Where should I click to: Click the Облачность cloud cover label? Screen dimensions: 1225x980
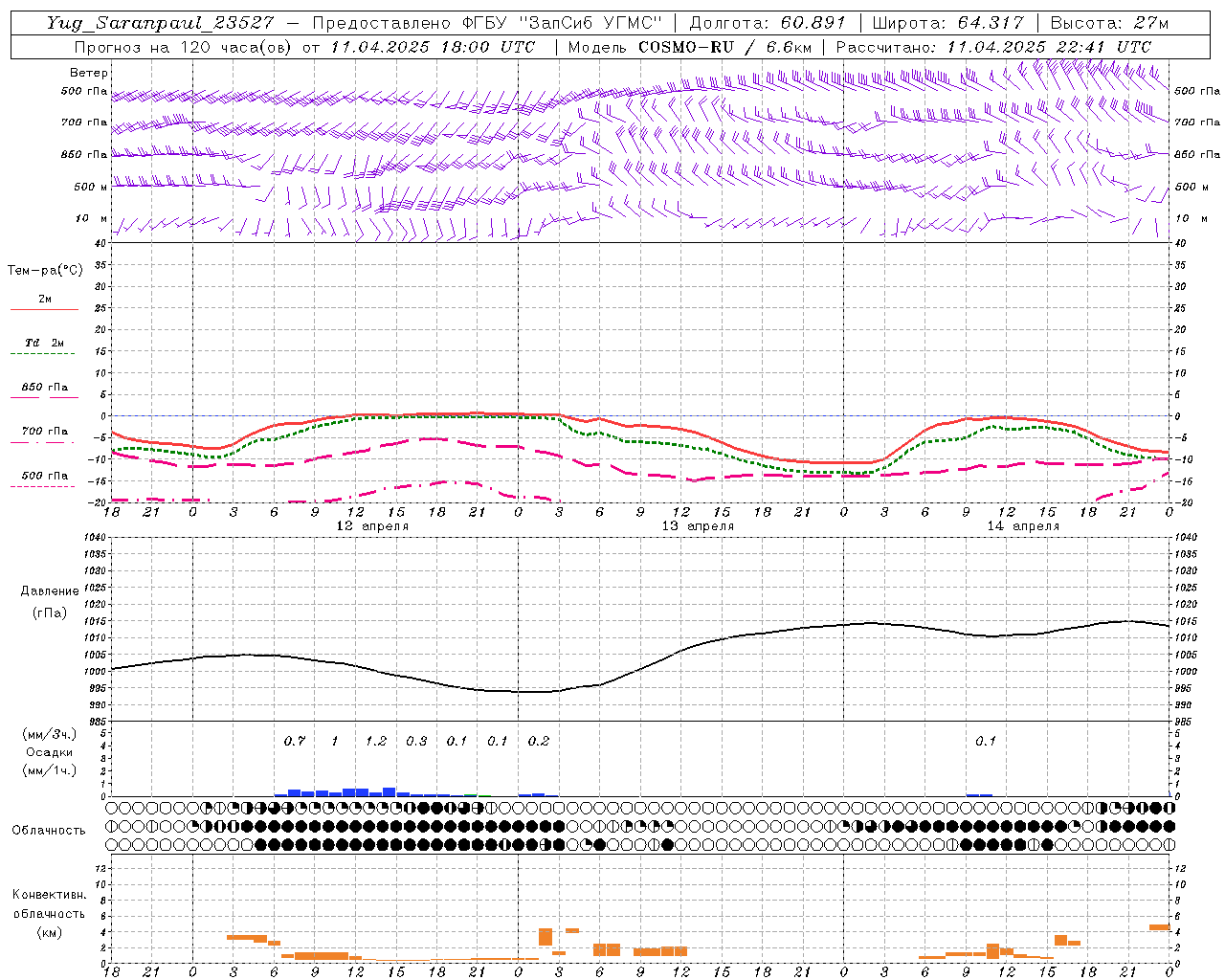pos(49,831)
